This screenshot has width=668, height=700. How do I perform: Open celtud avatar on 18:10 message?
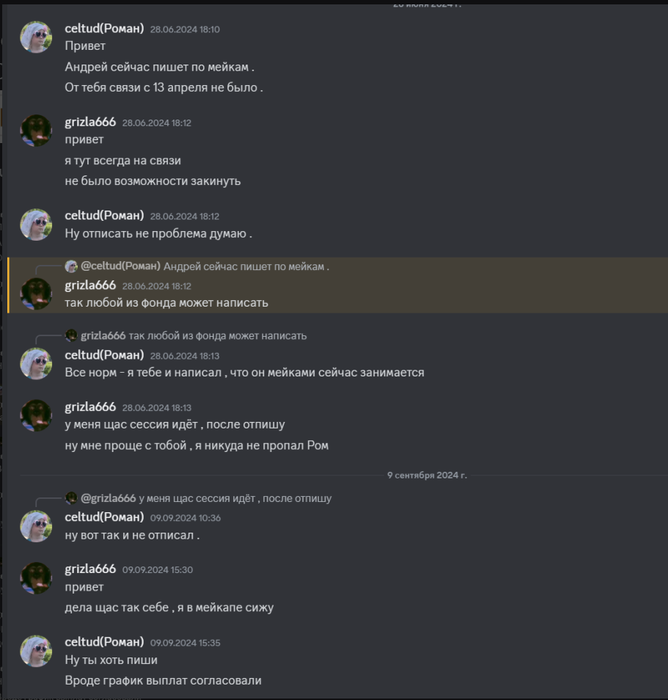coord(36,37)
